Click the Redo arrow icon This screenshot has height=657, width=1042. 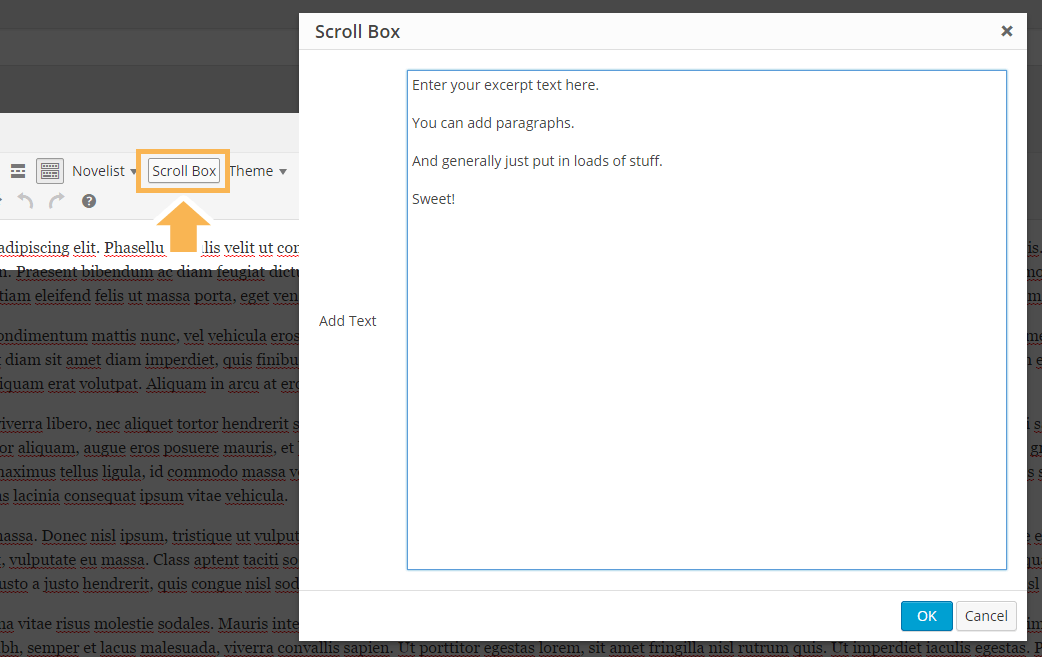pos(56,201)
